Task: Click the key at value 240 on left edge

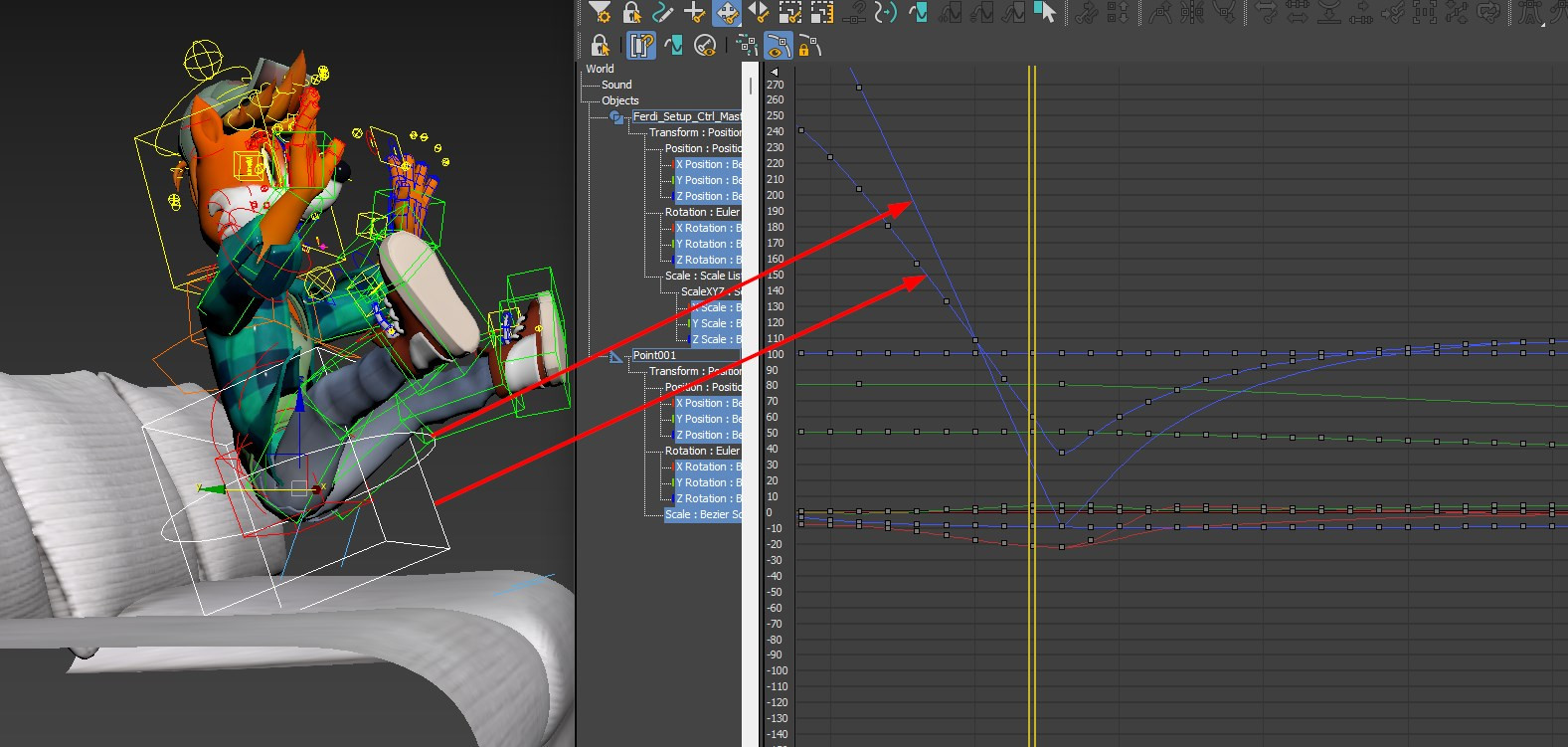Action: coord(801,130)
